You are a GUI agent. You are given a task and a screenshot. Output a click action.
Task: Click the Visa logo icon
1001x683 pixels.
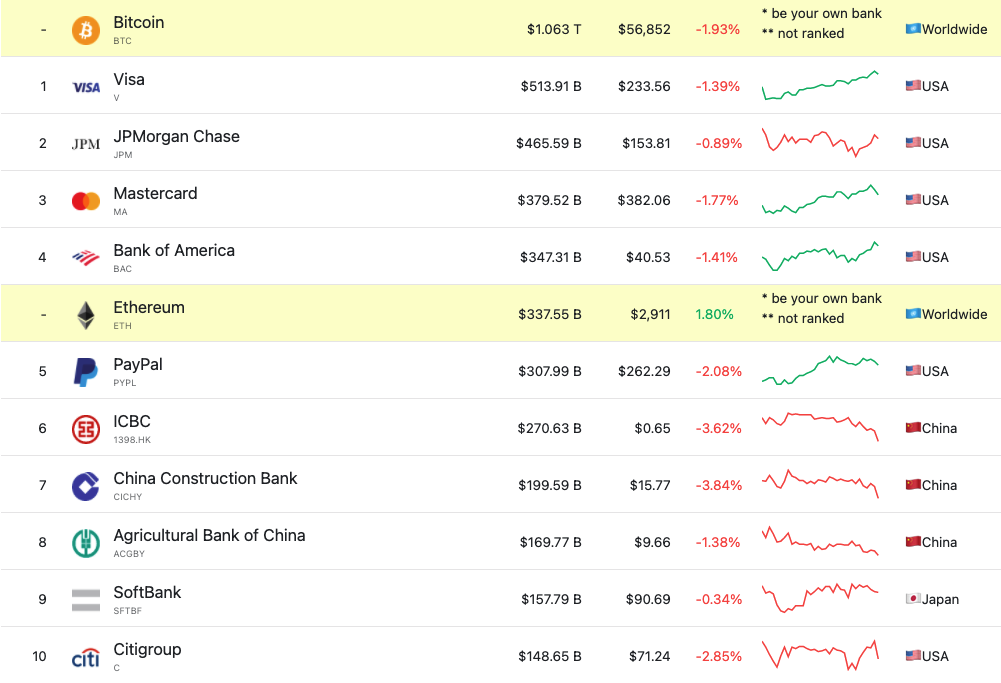coord(86,87)
